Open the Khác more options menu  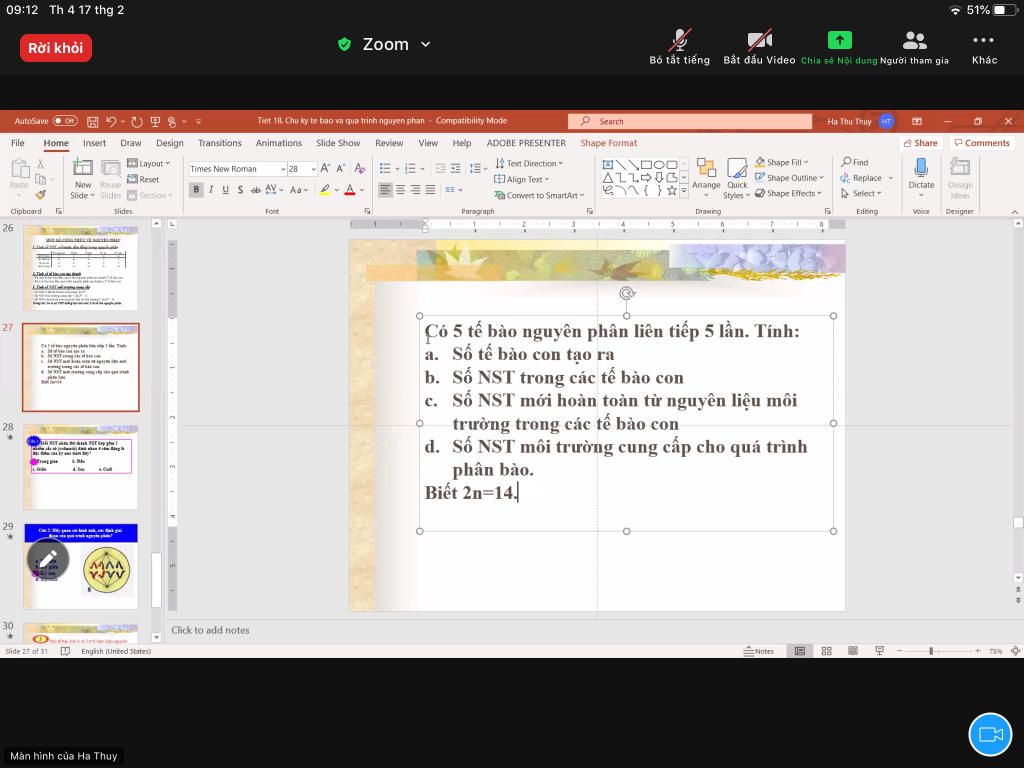coord(984,47)
